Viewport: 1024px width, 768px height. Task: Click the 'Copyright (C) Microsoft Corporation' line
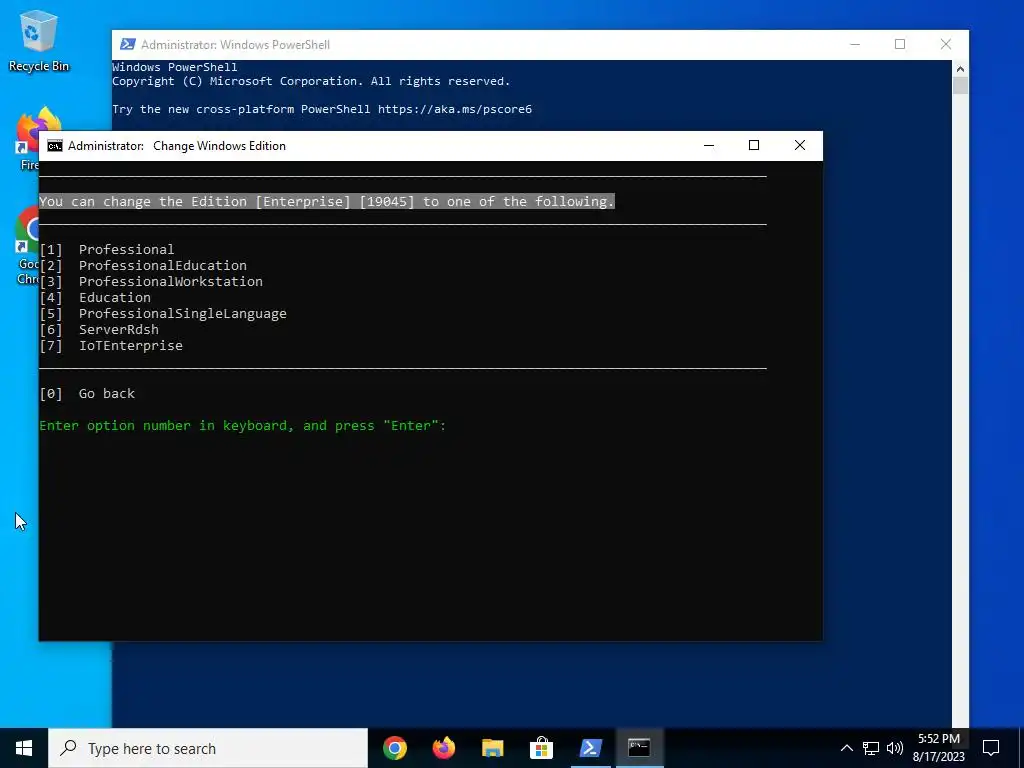click(311, 81)
